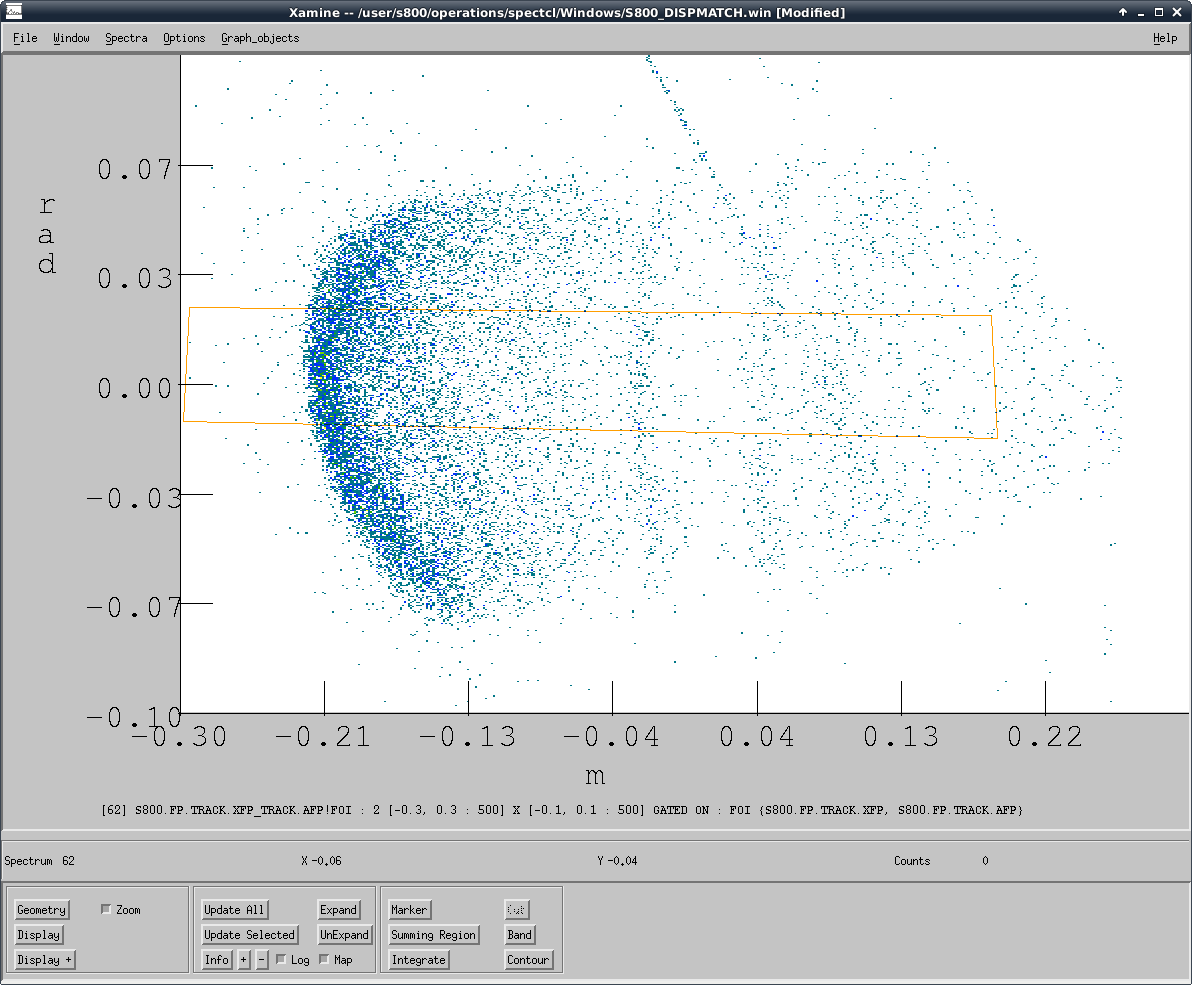The image size is (1192, 985).
Task: Click the minus button beside Info
Action: pyautogui.click(x=262, y=960)
